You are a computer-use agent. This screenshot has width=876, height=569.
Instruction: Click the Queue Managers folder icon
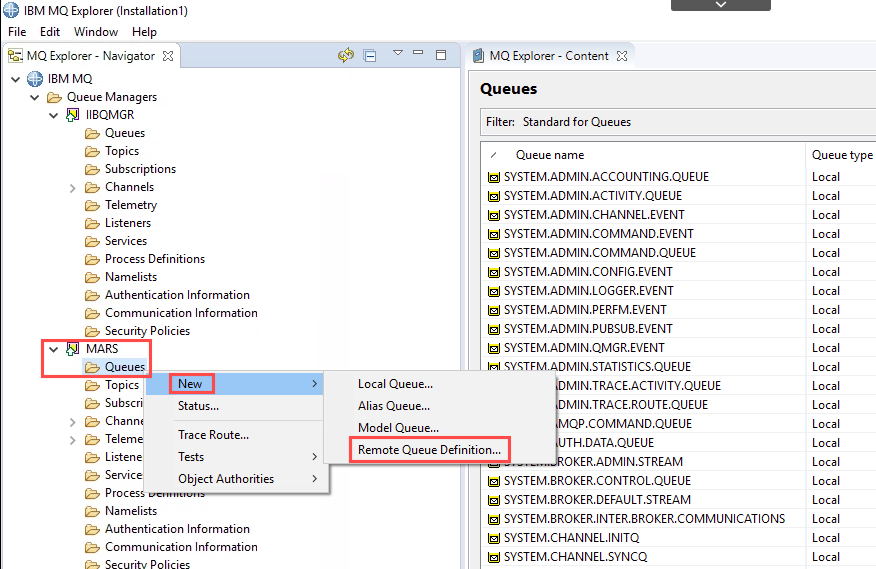coord(54,98)
